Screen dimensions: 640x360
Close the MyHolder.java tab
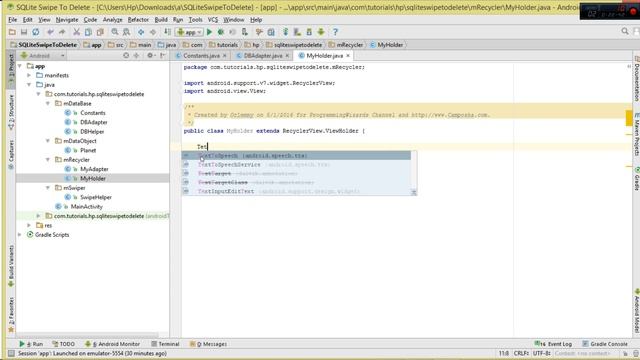[348, 56]
